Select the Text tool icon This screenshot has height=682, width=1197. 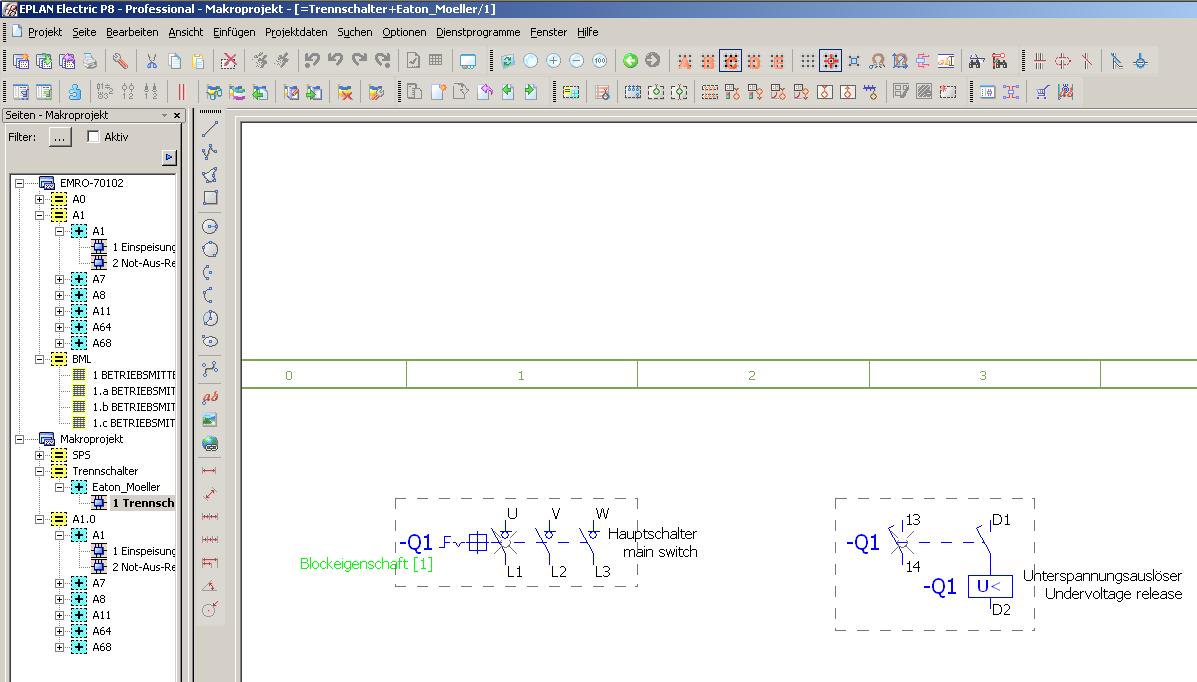[x=210, y=397]
